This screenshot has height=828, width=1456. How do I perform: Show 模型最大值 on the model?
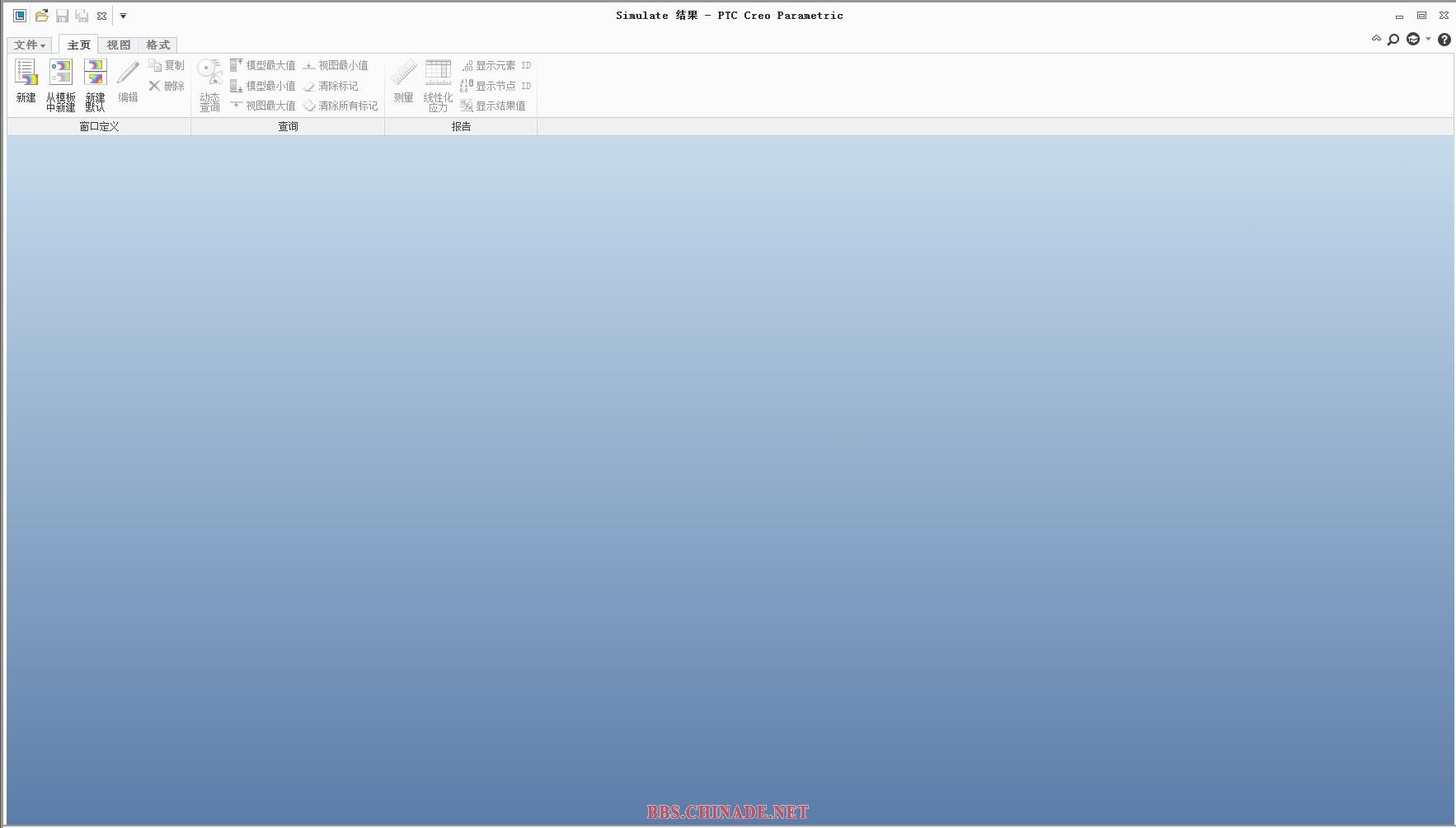click(x=262, y=65)
